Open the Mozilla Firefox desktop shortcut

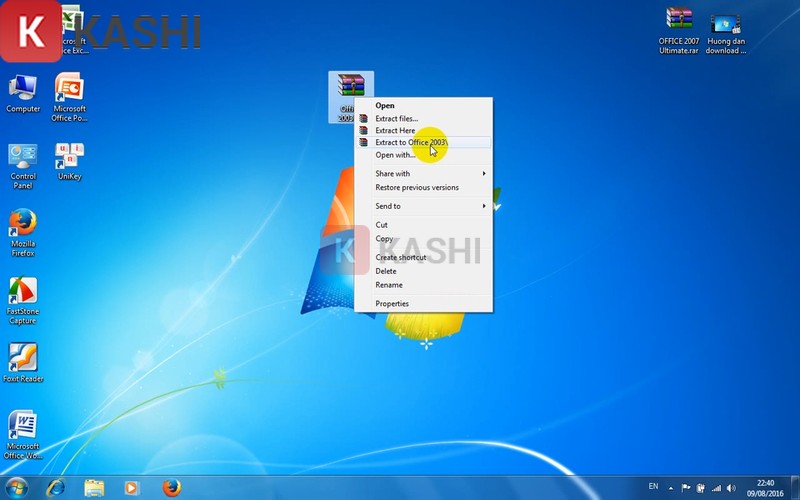click(x=23, y=226)
